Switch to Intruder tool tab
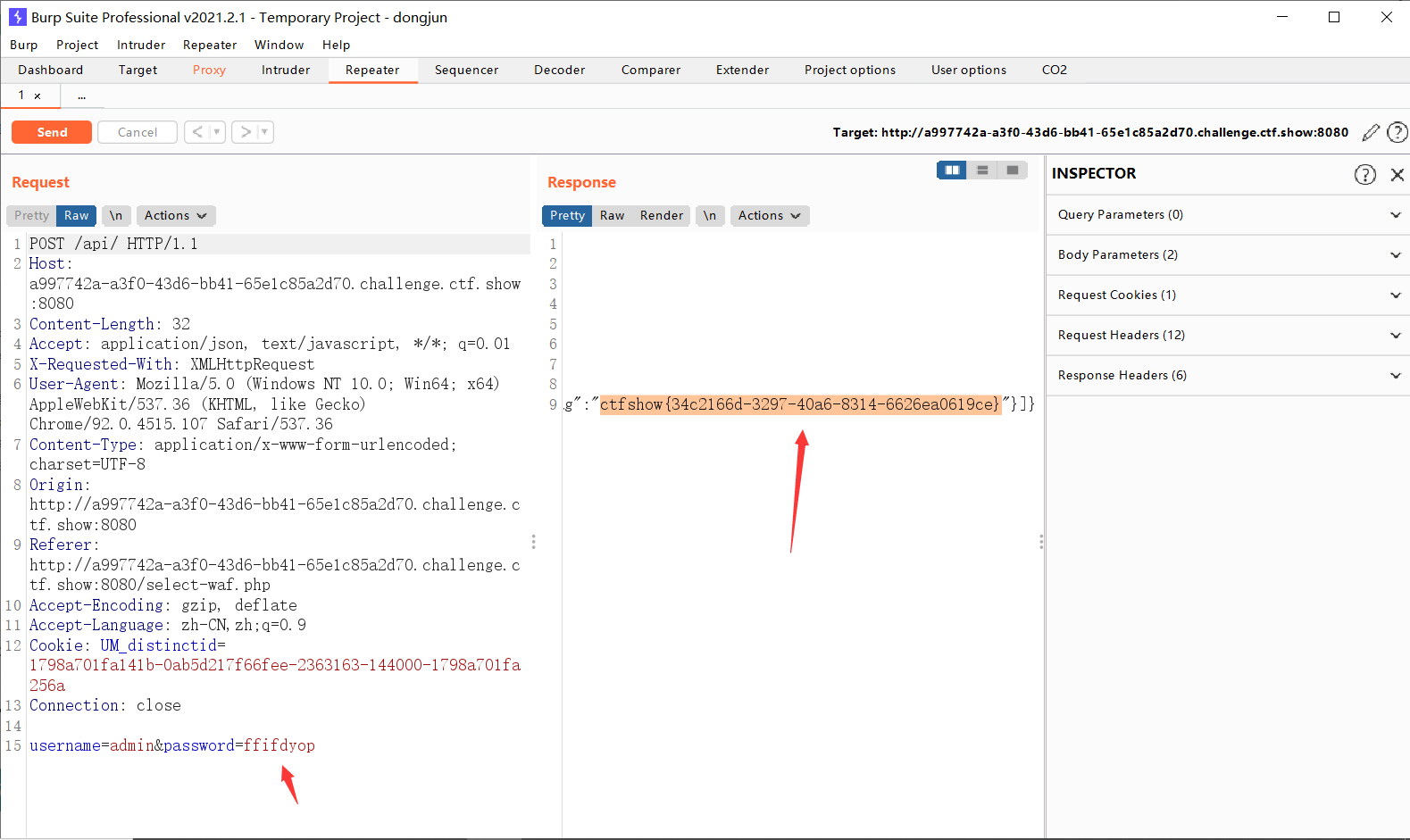 286,70
